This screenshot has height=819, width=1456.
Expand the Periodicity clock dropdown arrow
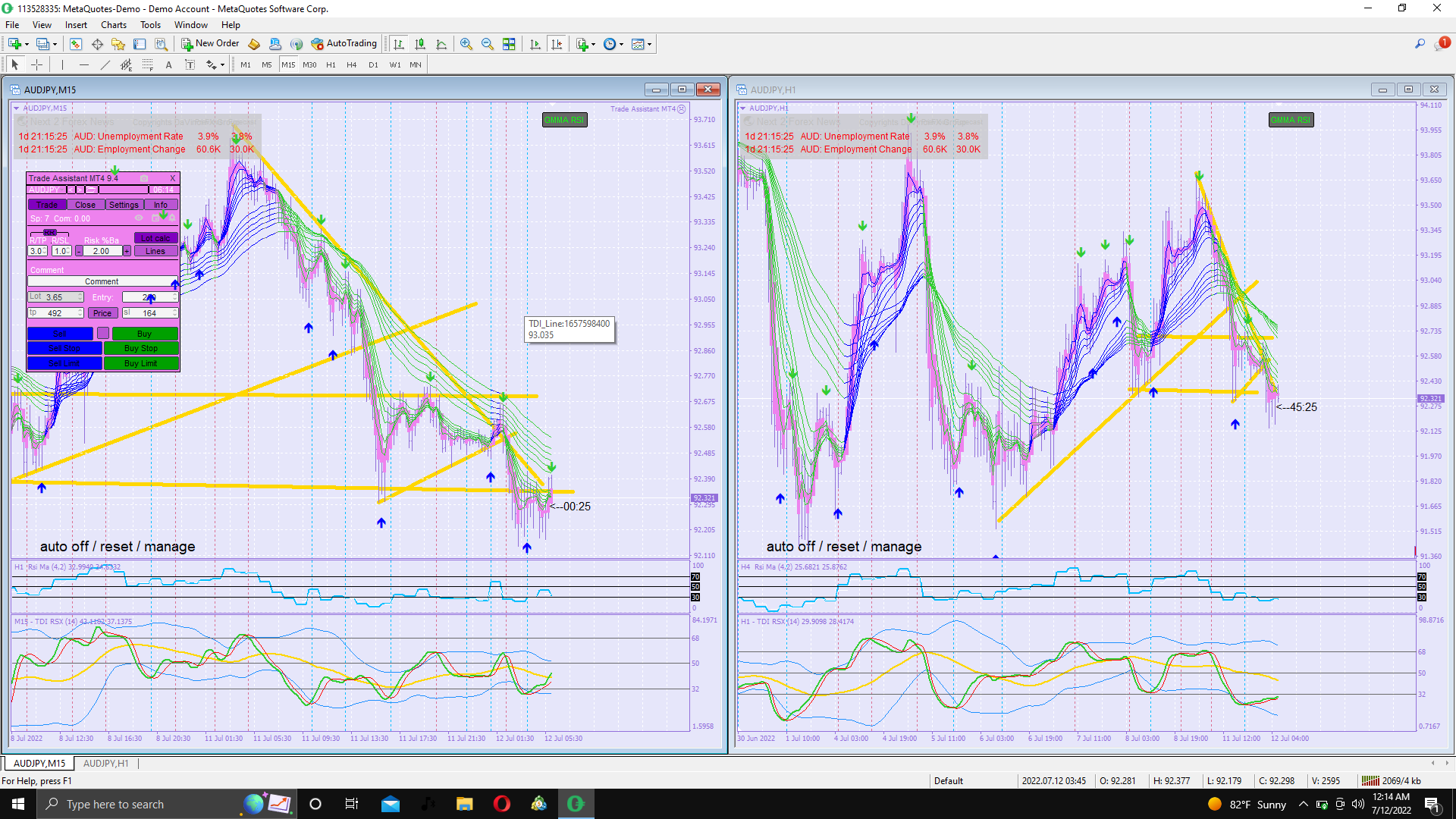pos(621,44)
